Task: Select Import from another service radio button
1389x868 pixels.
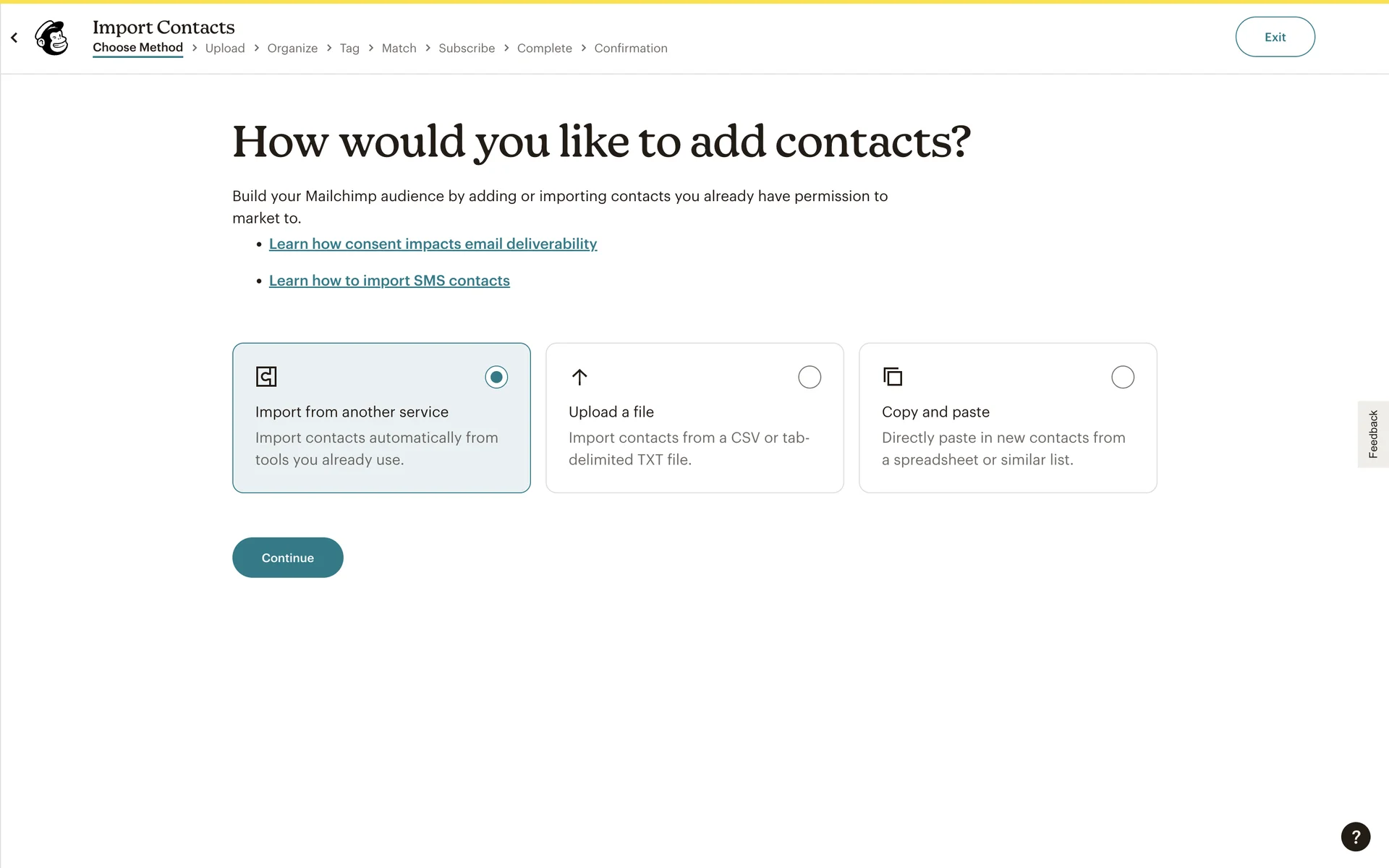Action: click(496, 377)
